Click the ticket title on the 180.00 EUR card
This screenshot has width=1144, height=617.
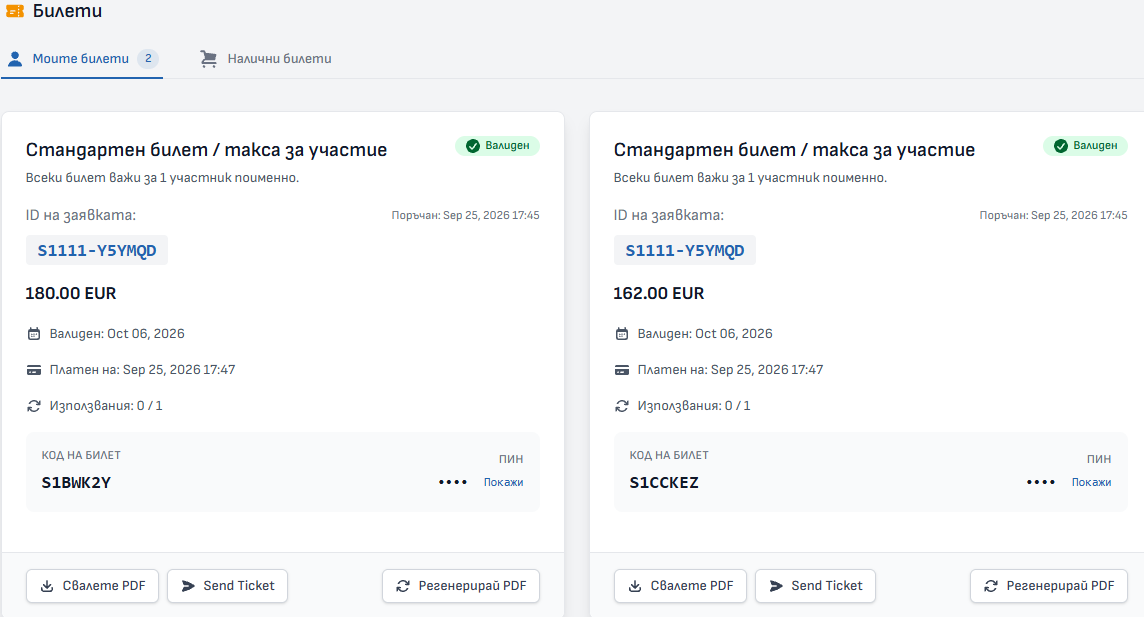pyautogui.click(x=206, y=150)
